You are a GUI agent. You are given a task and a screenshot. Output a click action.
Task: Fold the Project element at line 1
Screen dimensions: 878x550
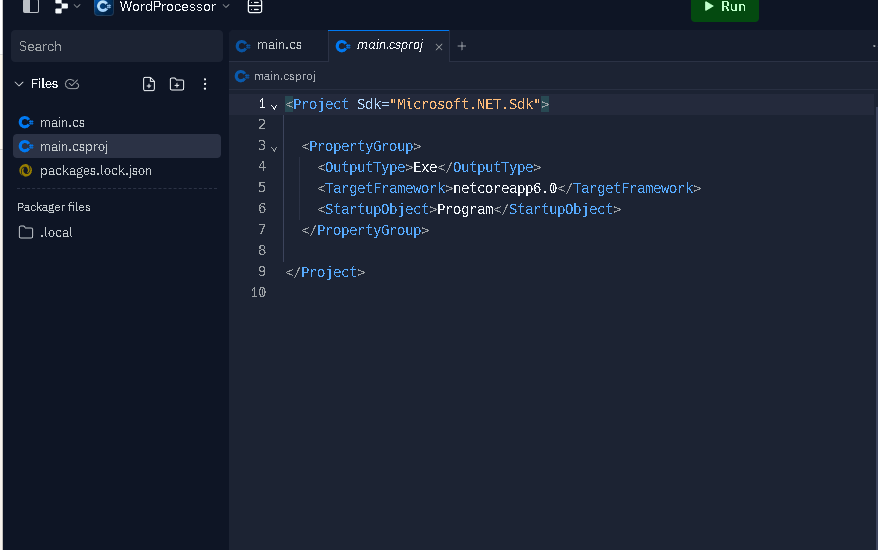(x=274, y=106)
